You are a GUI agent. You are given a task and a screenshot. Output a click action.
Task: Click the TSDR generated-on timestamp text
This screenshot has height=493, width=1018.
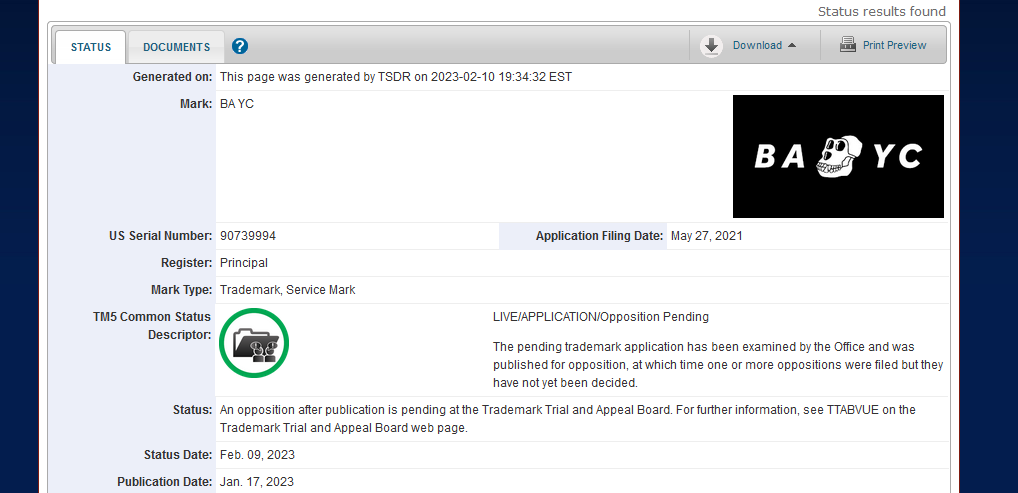tap(396, 76)
